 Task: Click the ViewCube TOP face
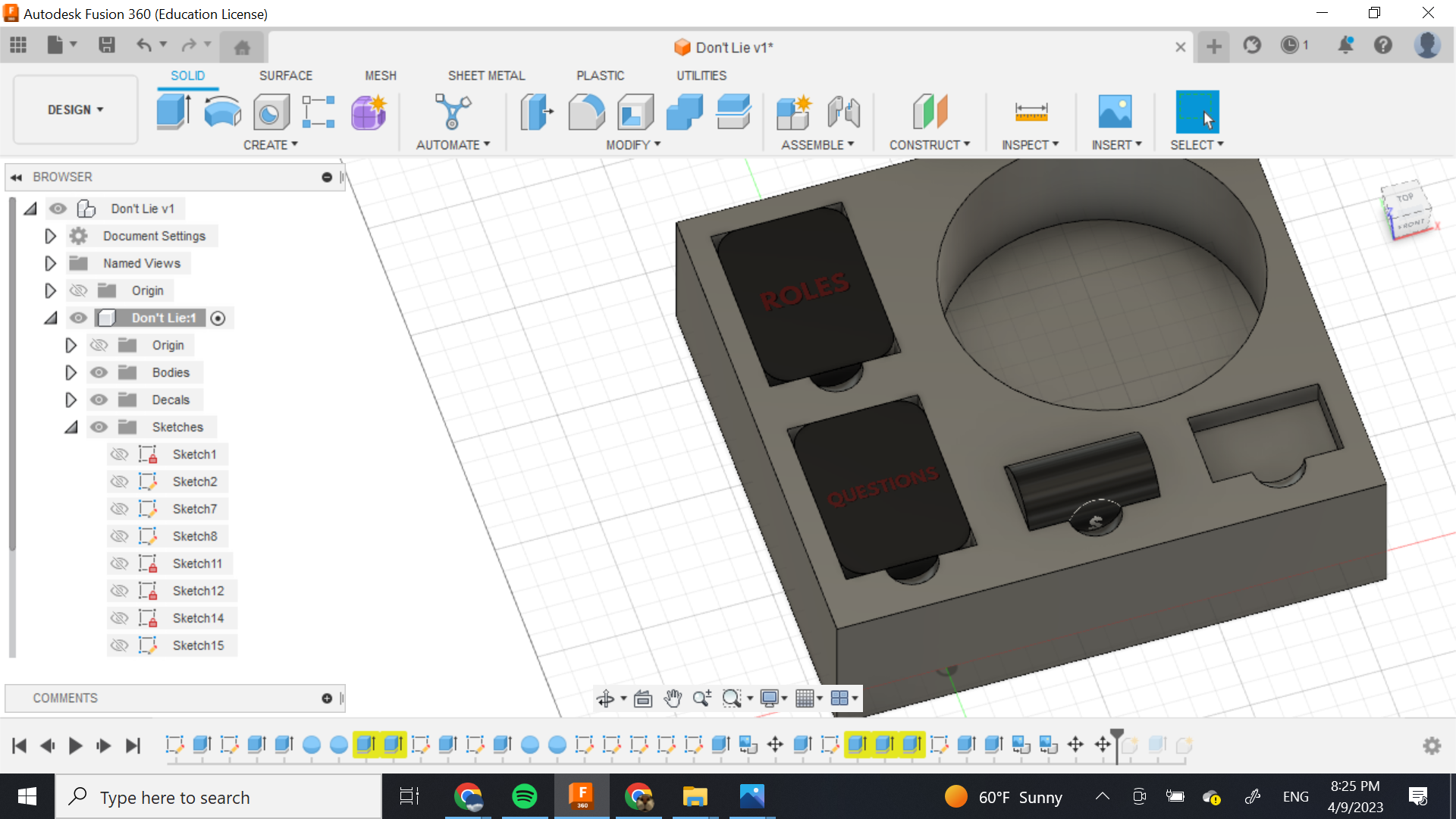1404,198
